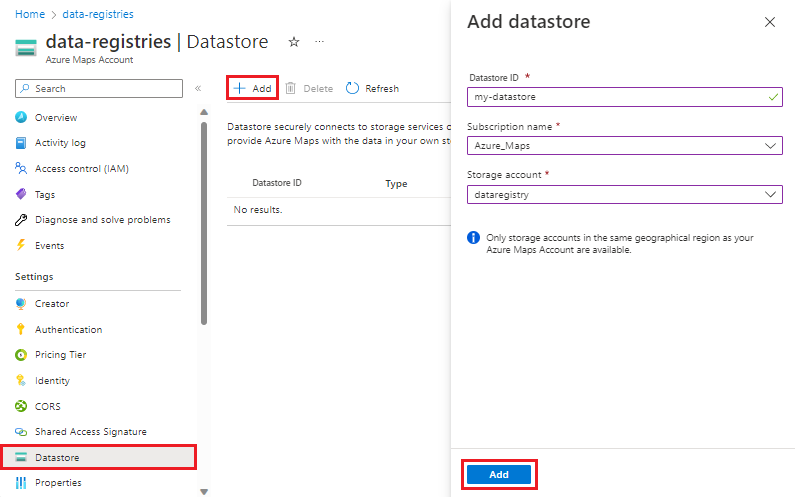Viewport: 795px width, 497px height.
Task: Click the Shared Access Signature link icon
Action: coord(21,432)
